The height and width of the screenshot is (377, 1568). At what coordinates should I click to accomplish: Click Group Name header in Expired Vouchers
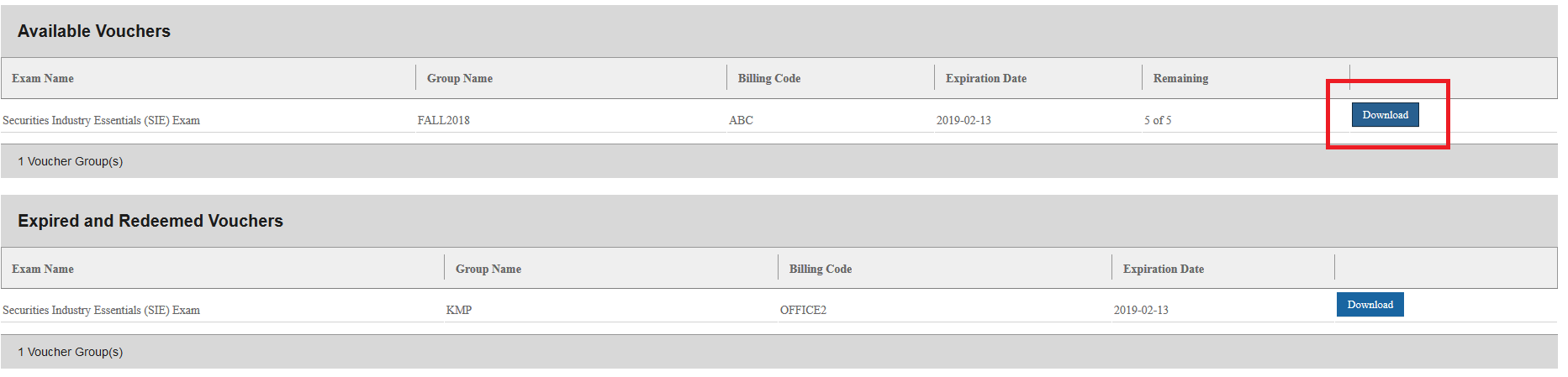(488, 270)
